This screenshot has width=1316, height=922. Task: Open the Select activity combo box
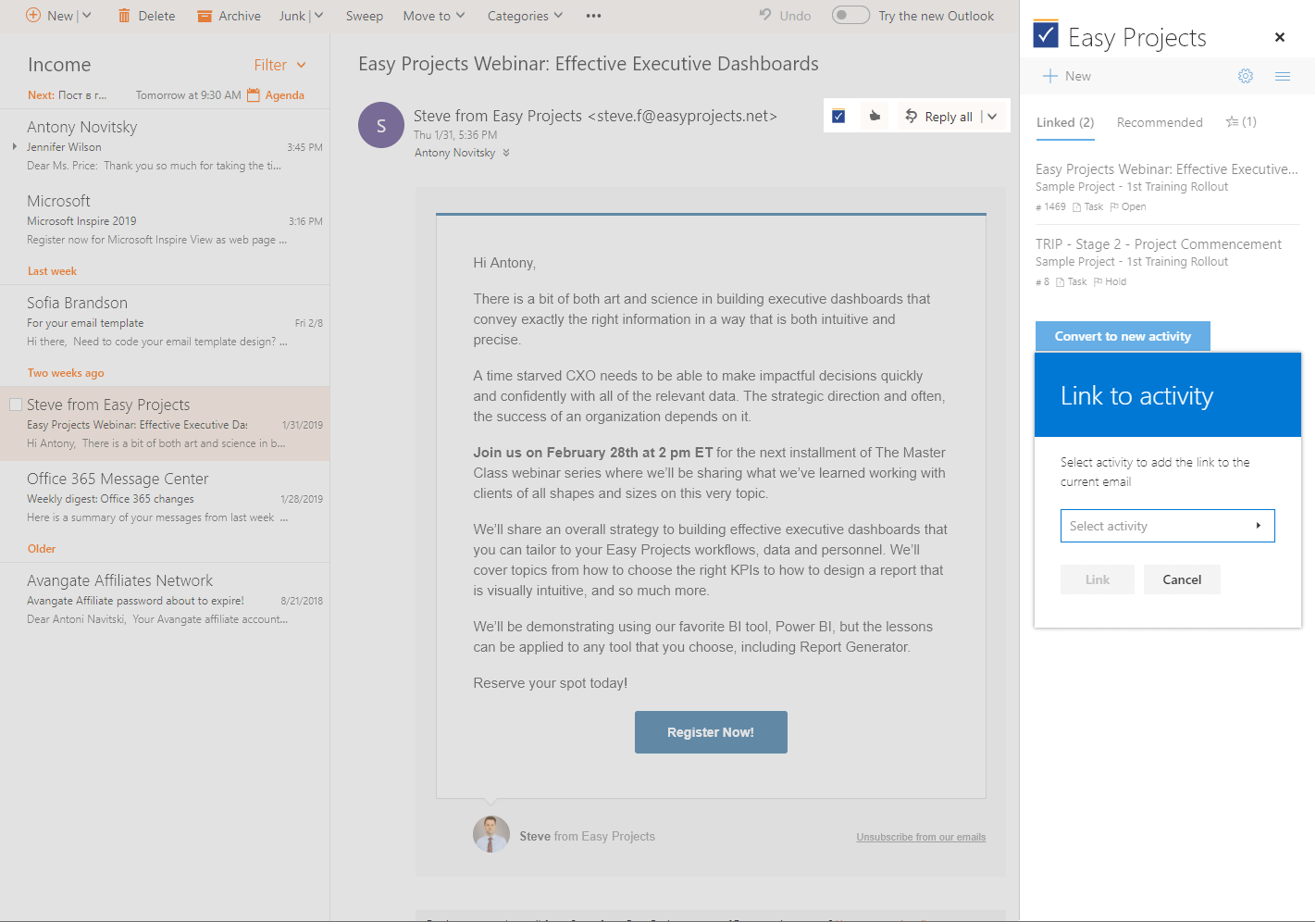[x=1167, y=526]
